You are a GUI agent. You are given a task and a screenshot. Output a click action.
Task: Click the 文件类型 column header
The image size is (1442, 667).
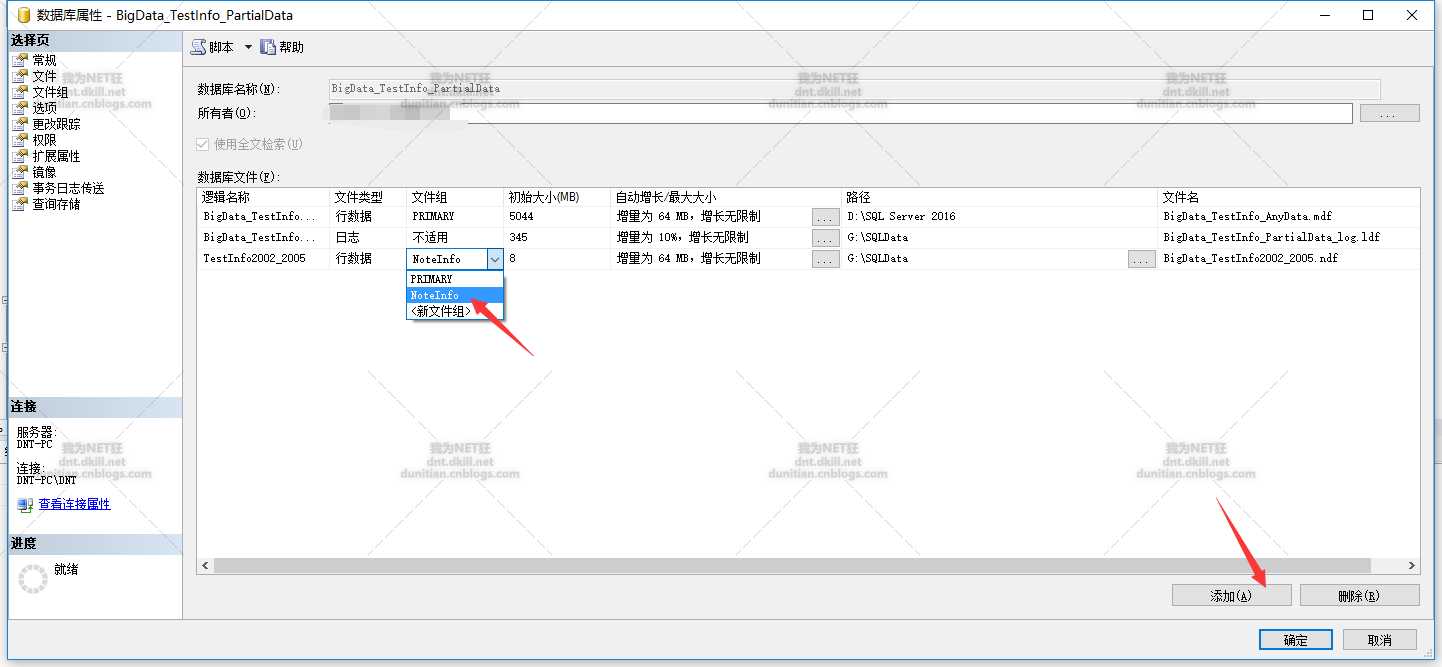[368, 197]
